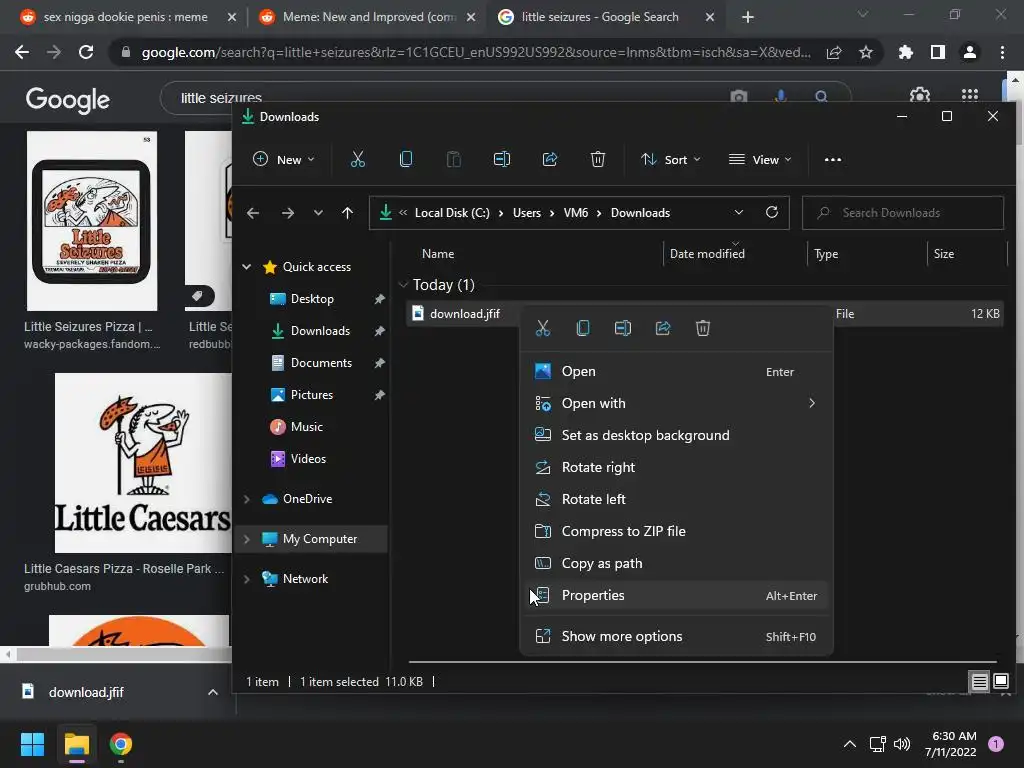Expand OneDrive in navigation pane

pyautogui.click(x=247, y=499)
